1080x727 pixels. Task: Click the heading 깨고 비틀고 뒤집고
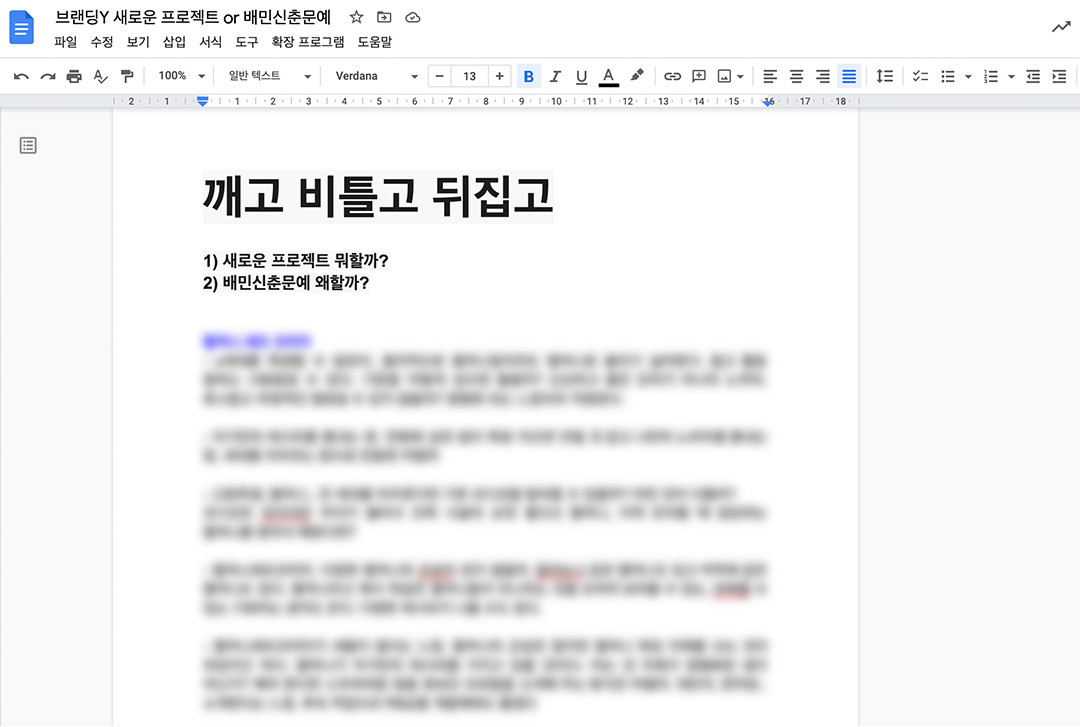[378, 196]
